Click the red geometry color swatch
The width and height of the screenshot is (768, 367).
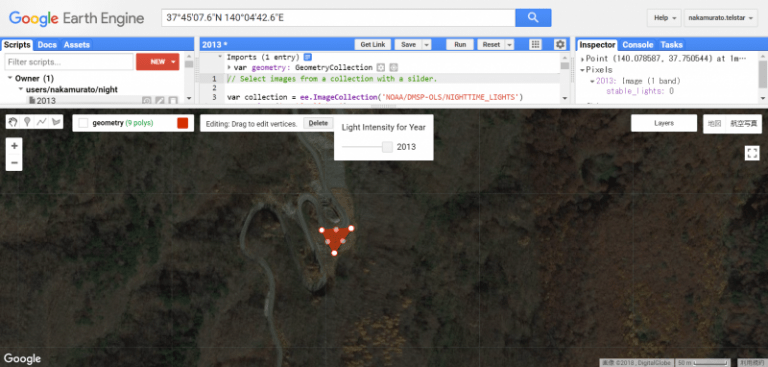point(182,123)
